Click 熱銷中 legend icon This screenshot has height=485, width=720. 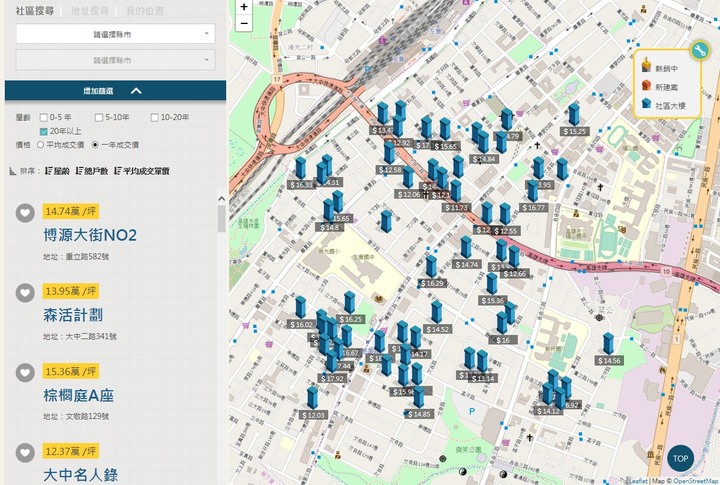point(647,66)
